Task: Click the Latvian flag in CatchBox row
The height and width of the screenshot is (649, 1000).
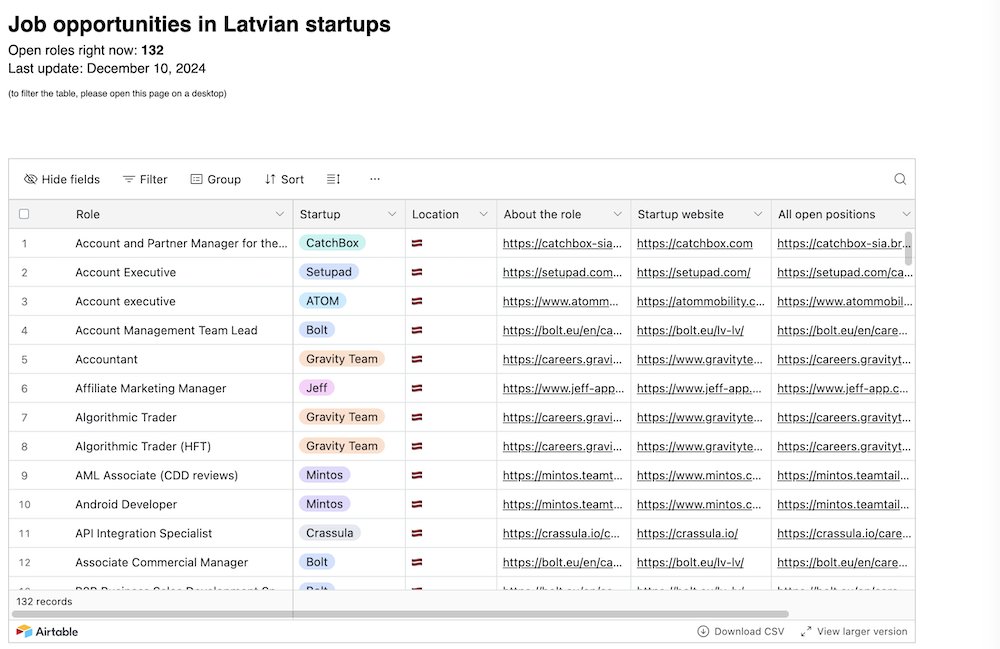Action: [417, 243]
